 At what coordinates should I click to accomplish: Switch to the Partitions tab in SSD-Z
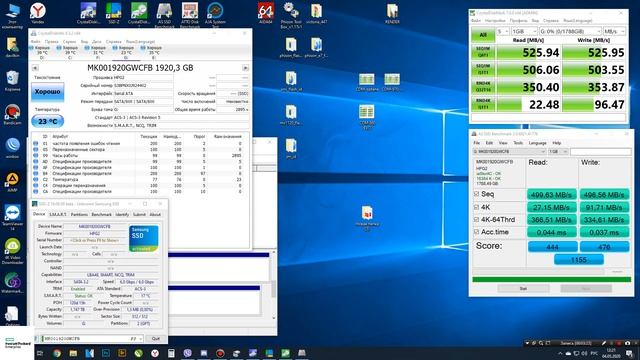coord(79,214)
